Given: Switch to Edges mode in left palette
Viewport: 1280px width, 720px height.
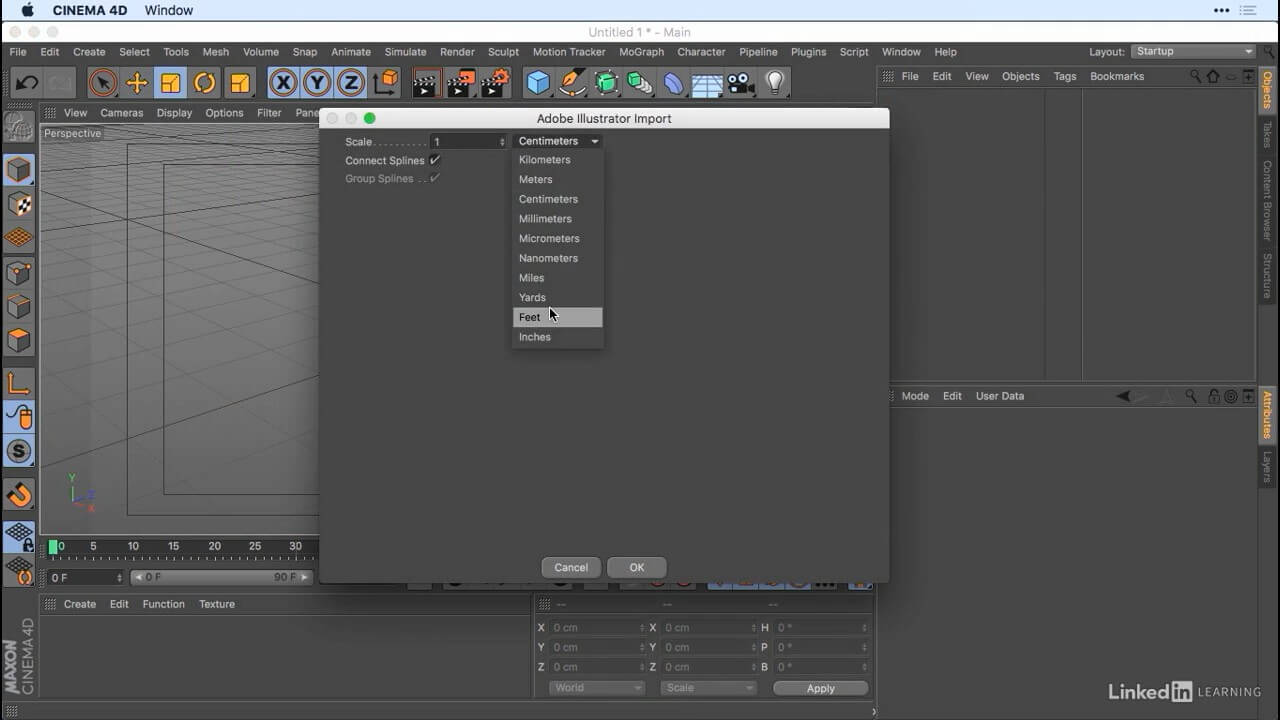Looking at the screenshot, I should click(19, 306).
